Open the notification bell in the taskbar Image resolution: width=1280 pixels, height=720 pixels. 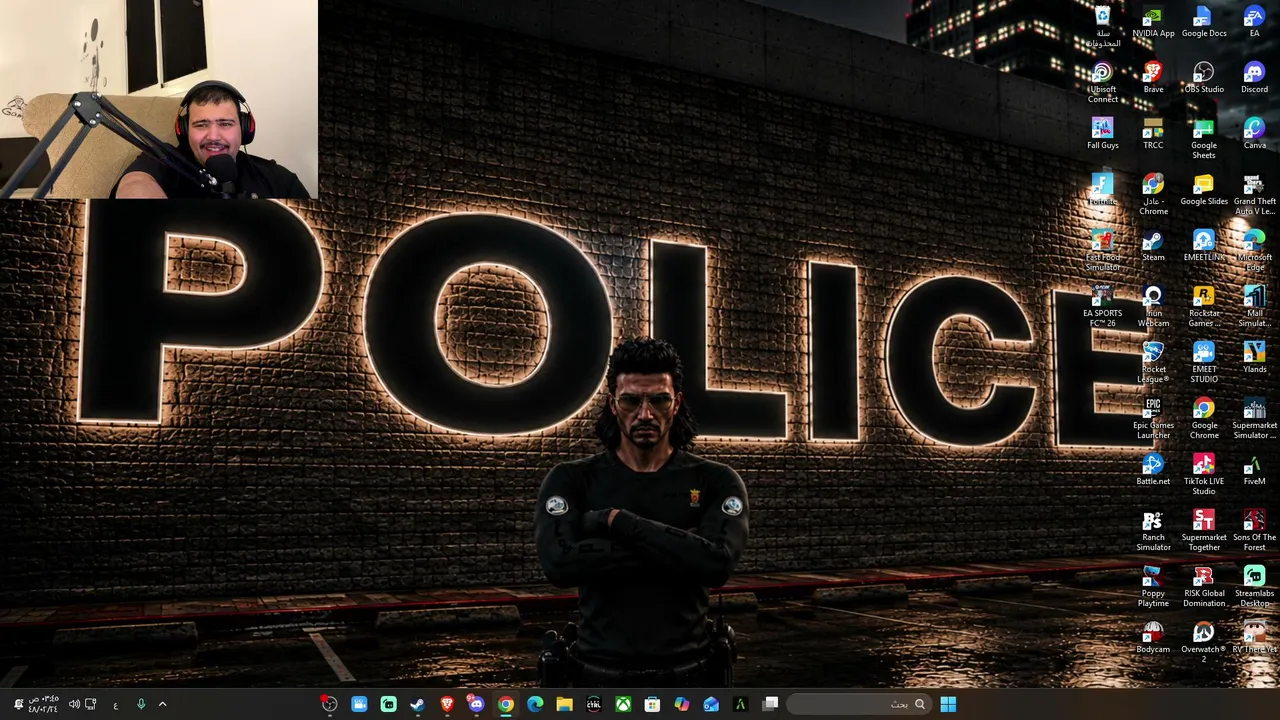[18, 704]
